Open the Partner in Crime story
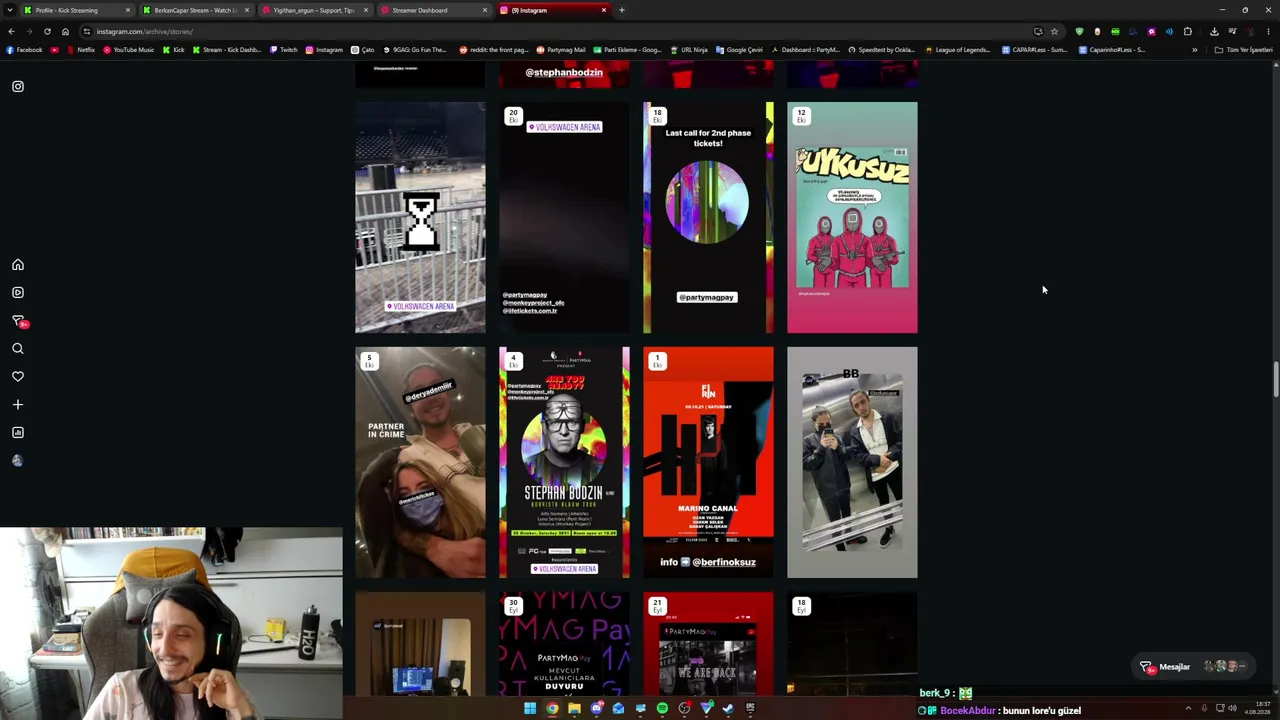1280x720 pixels. [420, 462]
